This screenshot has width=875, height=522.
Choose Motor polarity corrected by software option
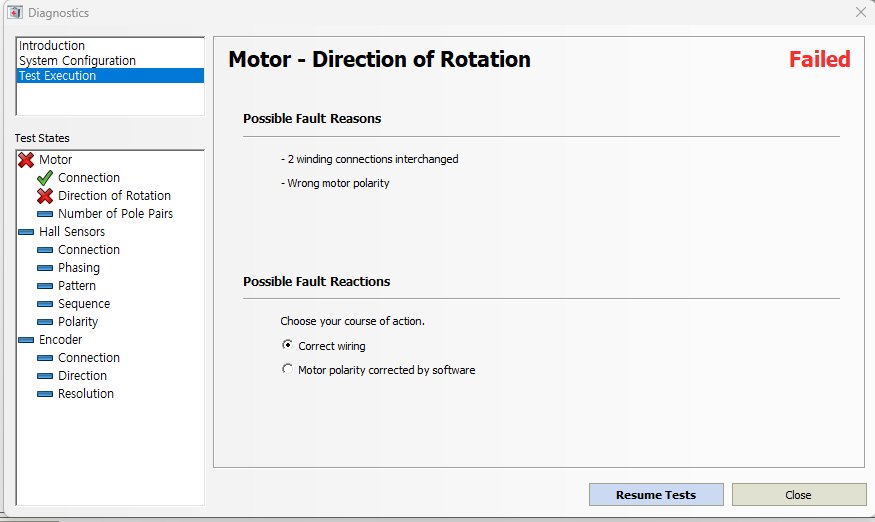point(287,369)
